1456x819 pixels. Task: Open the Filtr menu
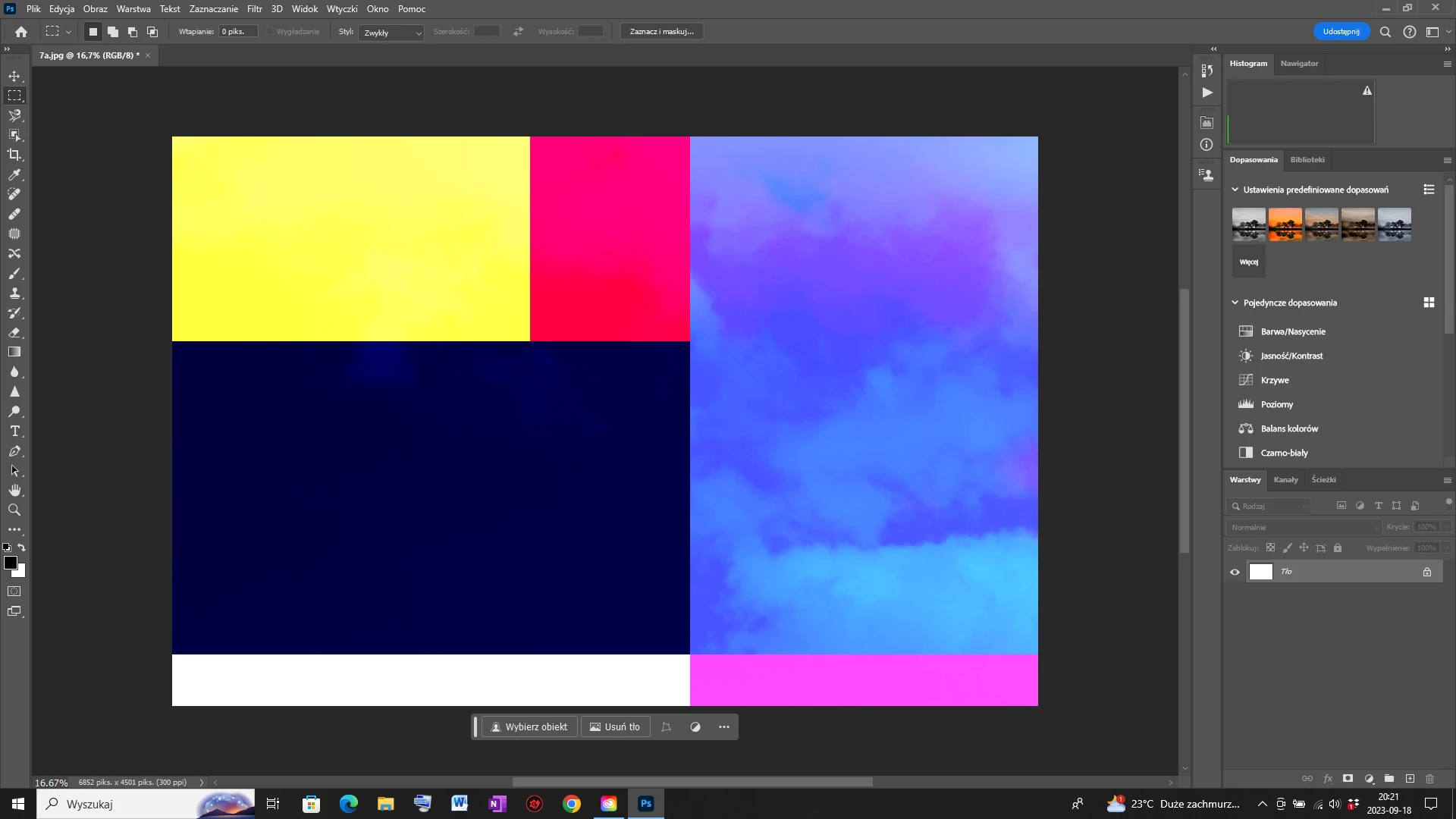point(254,9)
